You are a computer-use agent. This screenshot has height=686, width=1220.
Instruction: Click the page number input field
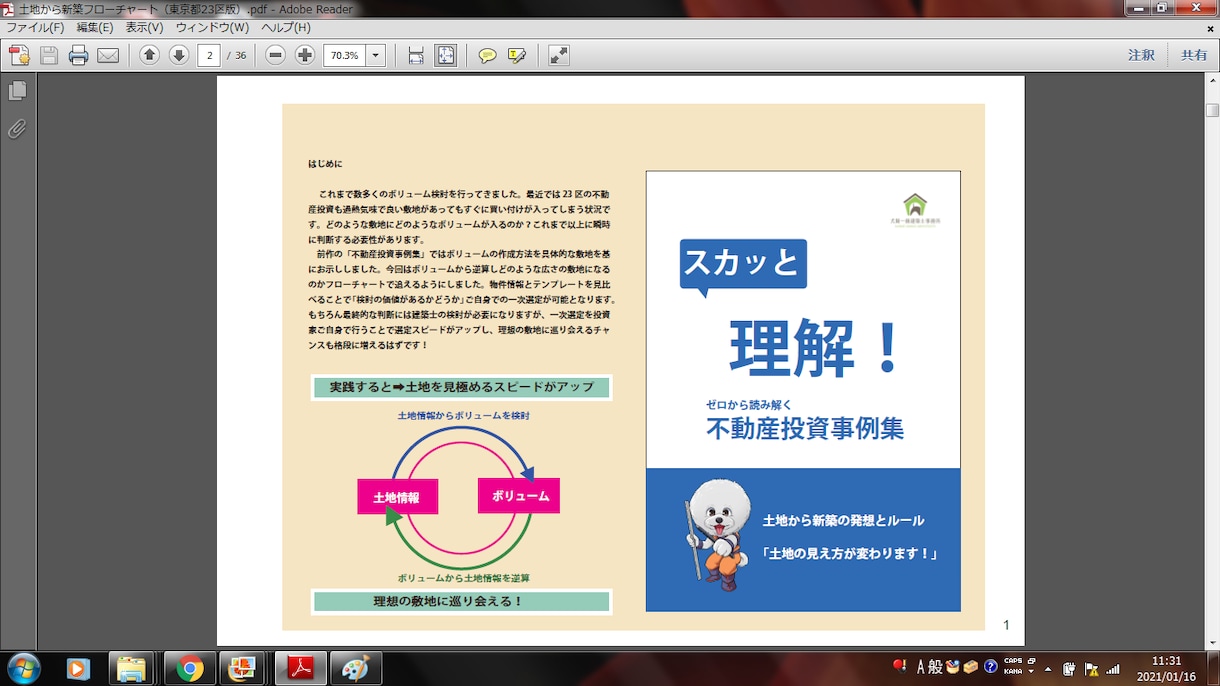[209, 56]
